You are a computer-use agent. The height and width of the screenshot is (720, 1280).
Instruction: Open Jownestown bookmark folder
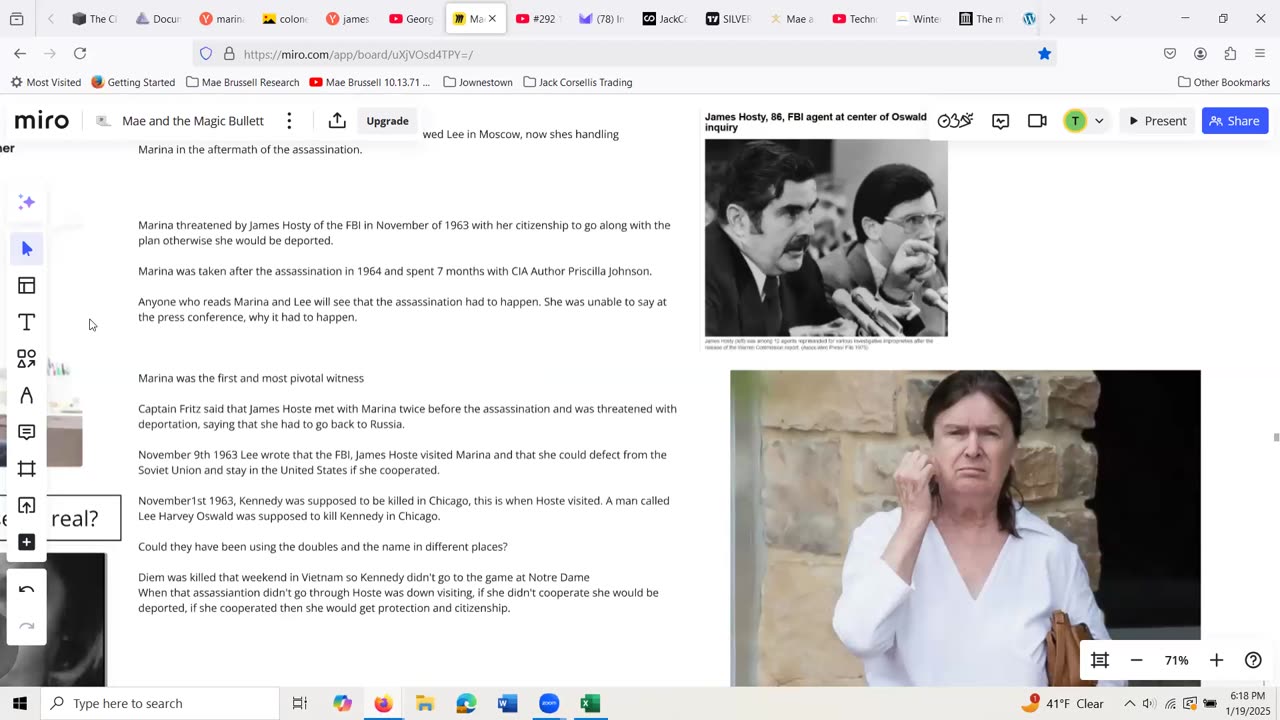pyautogui.click(x=478, y=82)
